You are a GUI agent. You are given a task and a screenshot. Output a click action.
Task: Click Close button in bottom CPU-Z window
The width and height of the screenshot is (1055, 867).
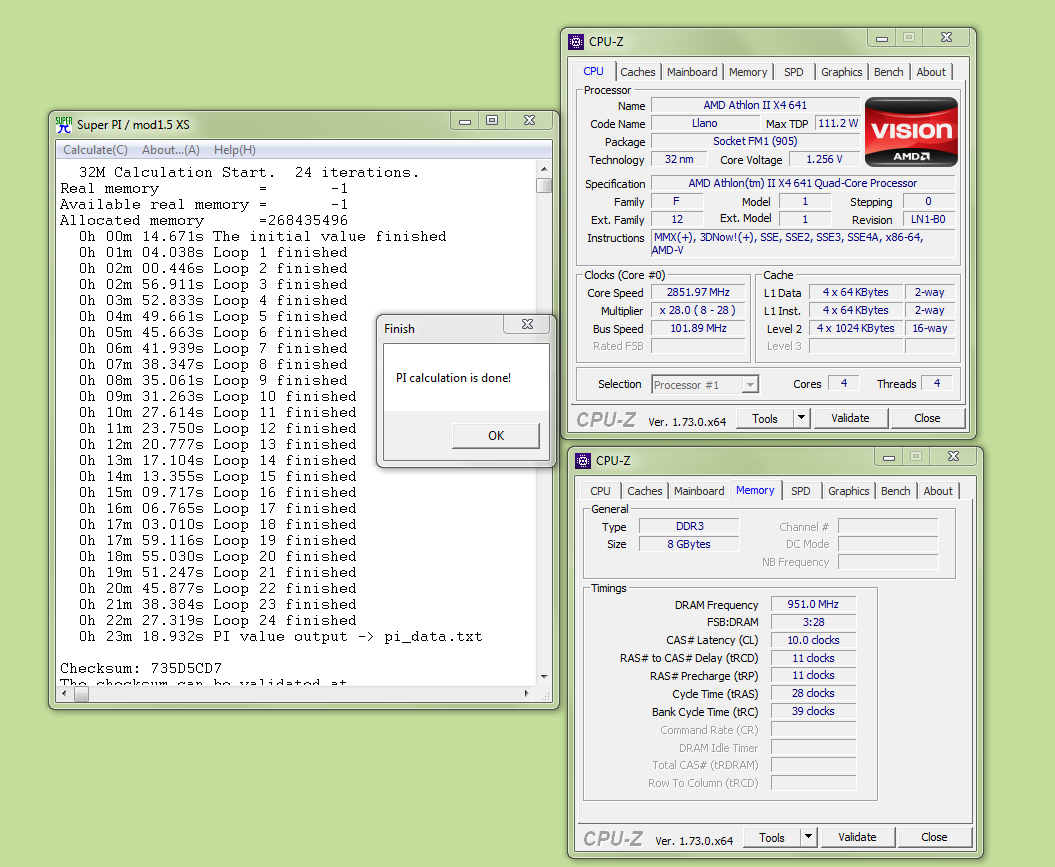tap(934, 837)
